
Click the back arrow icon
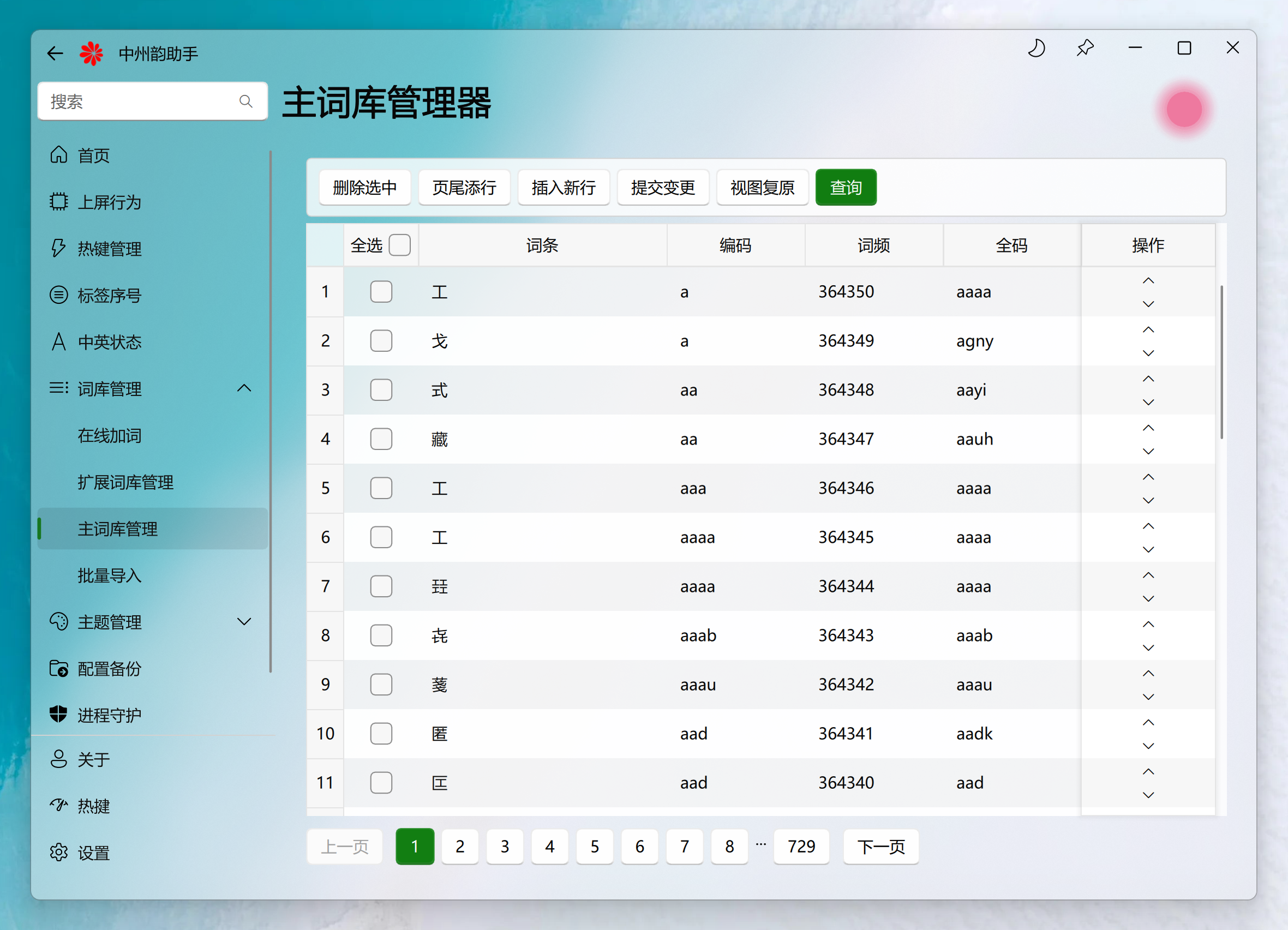(55, 54)
